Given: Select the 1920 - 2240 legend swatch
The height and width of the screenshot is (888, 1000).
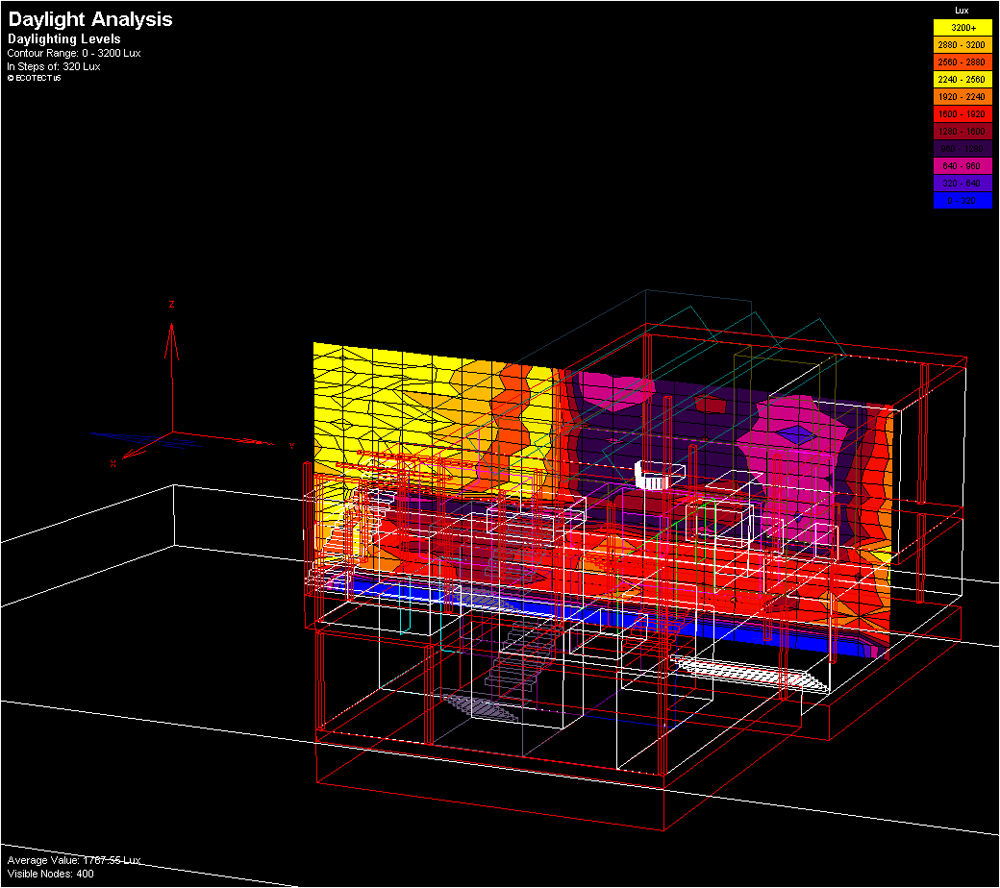Looking at the screenshot, I should click(962, 96).
